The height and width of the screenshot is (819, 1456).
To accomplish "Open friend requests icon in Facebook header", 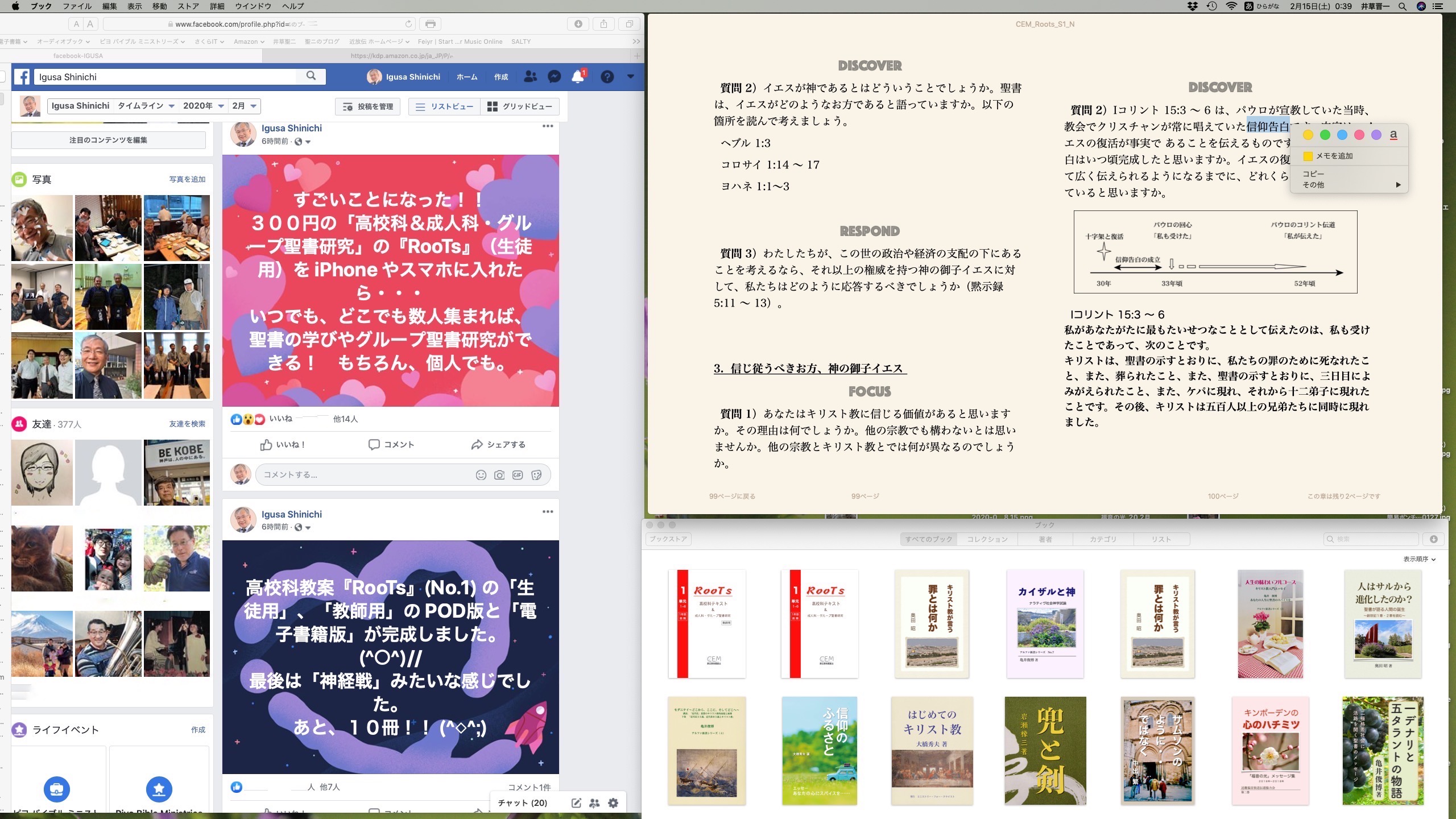I will tap(530, 77).
